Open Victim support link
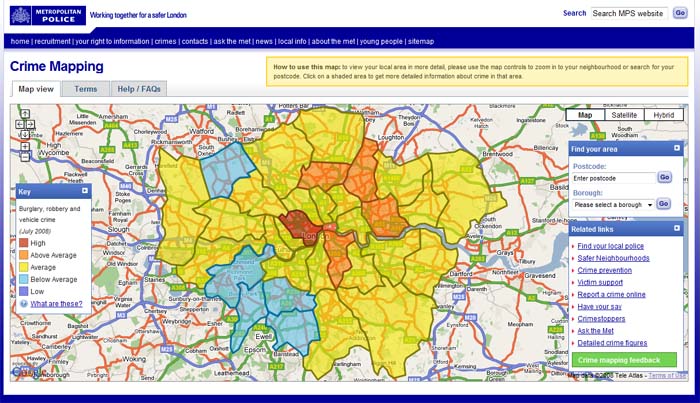The image size is (700, 403). point(600,282)
